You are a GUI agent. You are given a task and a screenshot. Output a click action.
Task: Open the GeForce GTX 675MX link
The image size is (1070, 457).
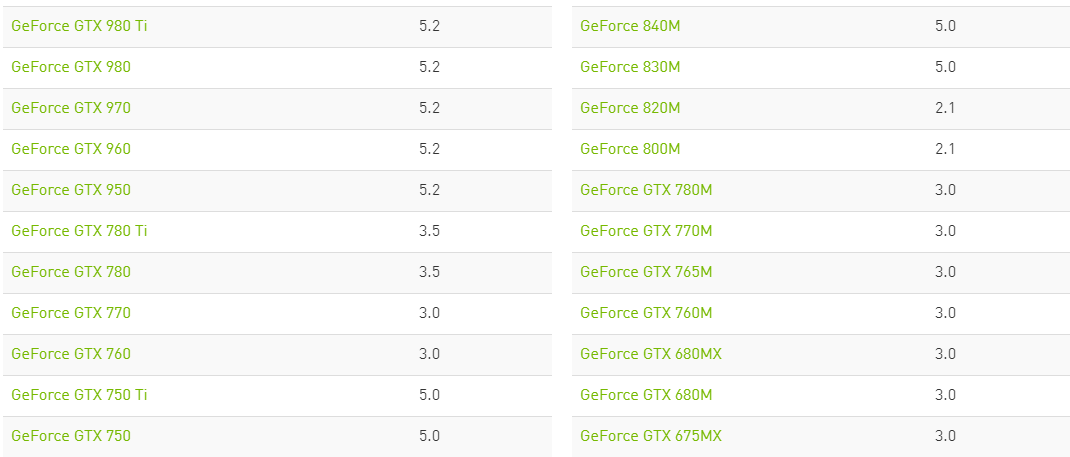pos(651,436)
